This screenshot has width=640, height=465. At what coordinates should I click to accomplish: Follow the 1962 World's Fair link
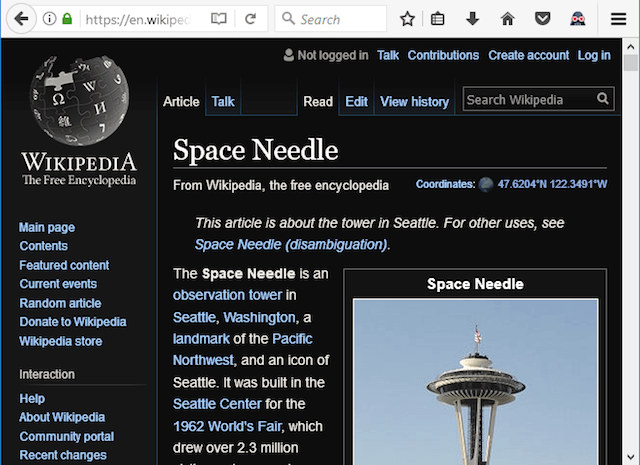227,427
